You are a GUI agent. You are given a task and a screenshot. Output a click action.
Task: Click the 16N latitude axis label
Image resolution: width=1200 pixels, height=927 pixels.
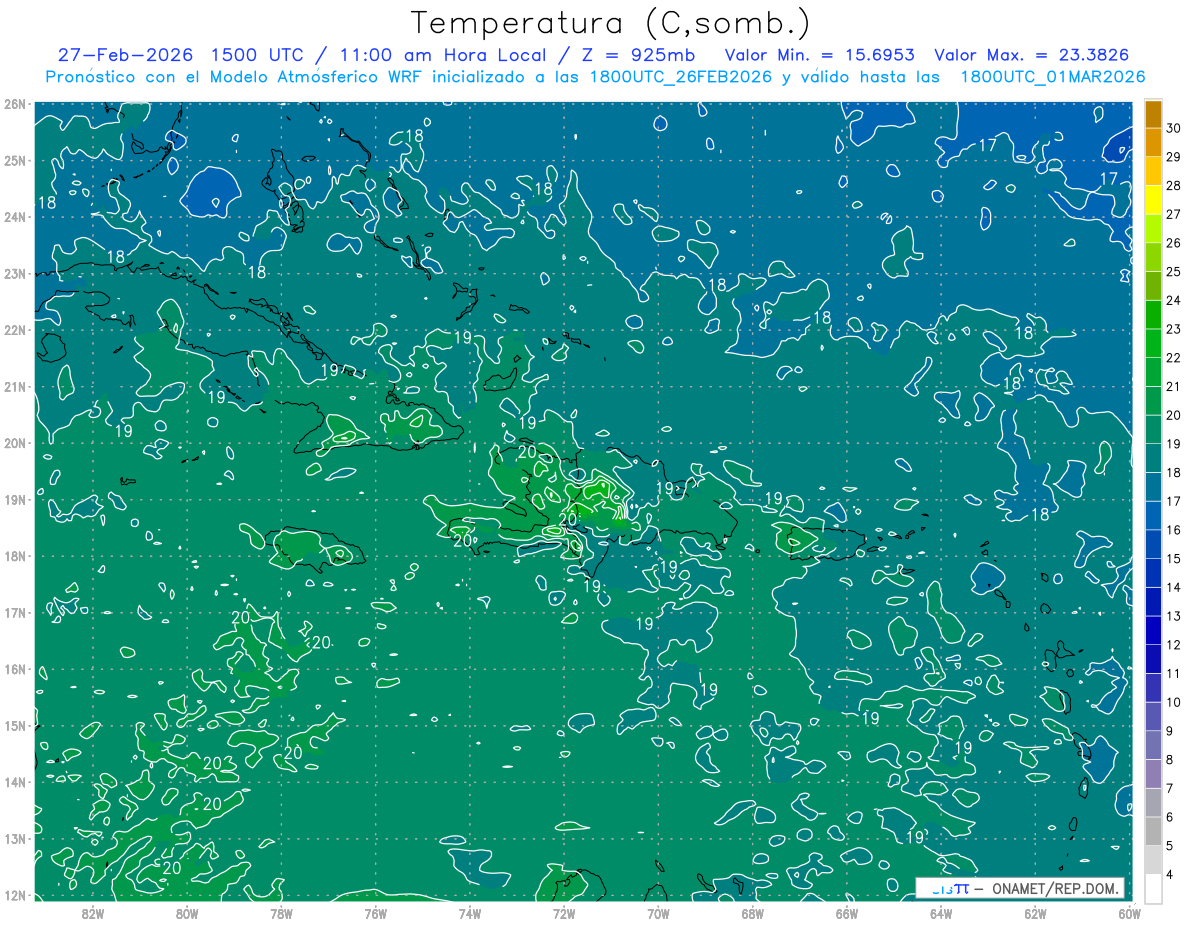tap(15, 669)
